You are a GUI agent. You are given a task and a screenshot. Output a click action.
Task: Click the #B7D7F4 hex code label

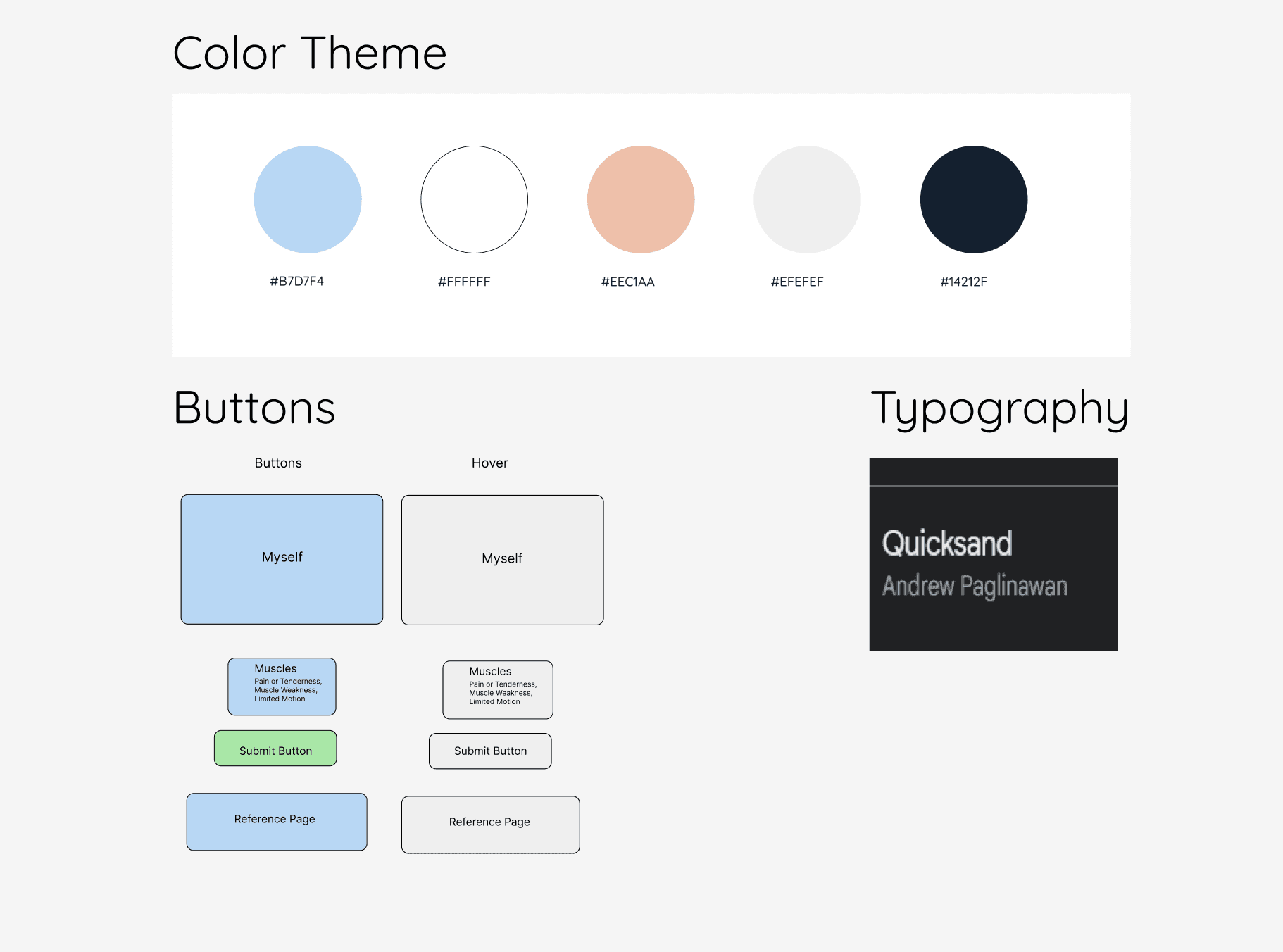[297, 281]
